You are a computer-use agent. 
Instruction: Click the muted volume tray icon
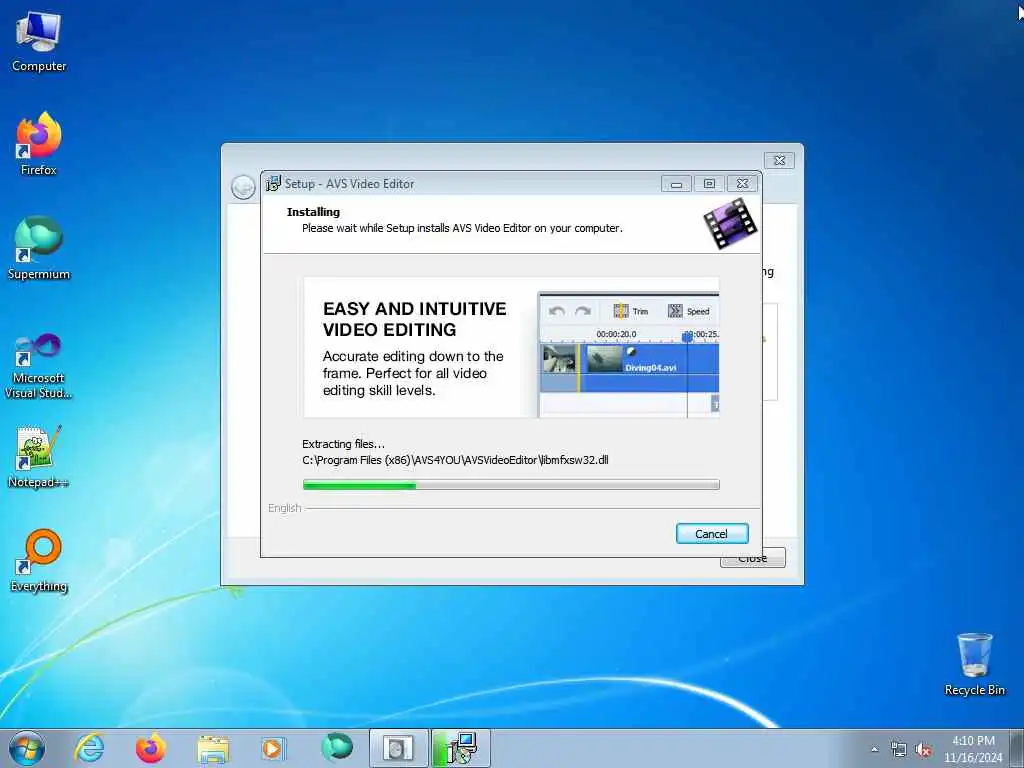coord(923,750)
